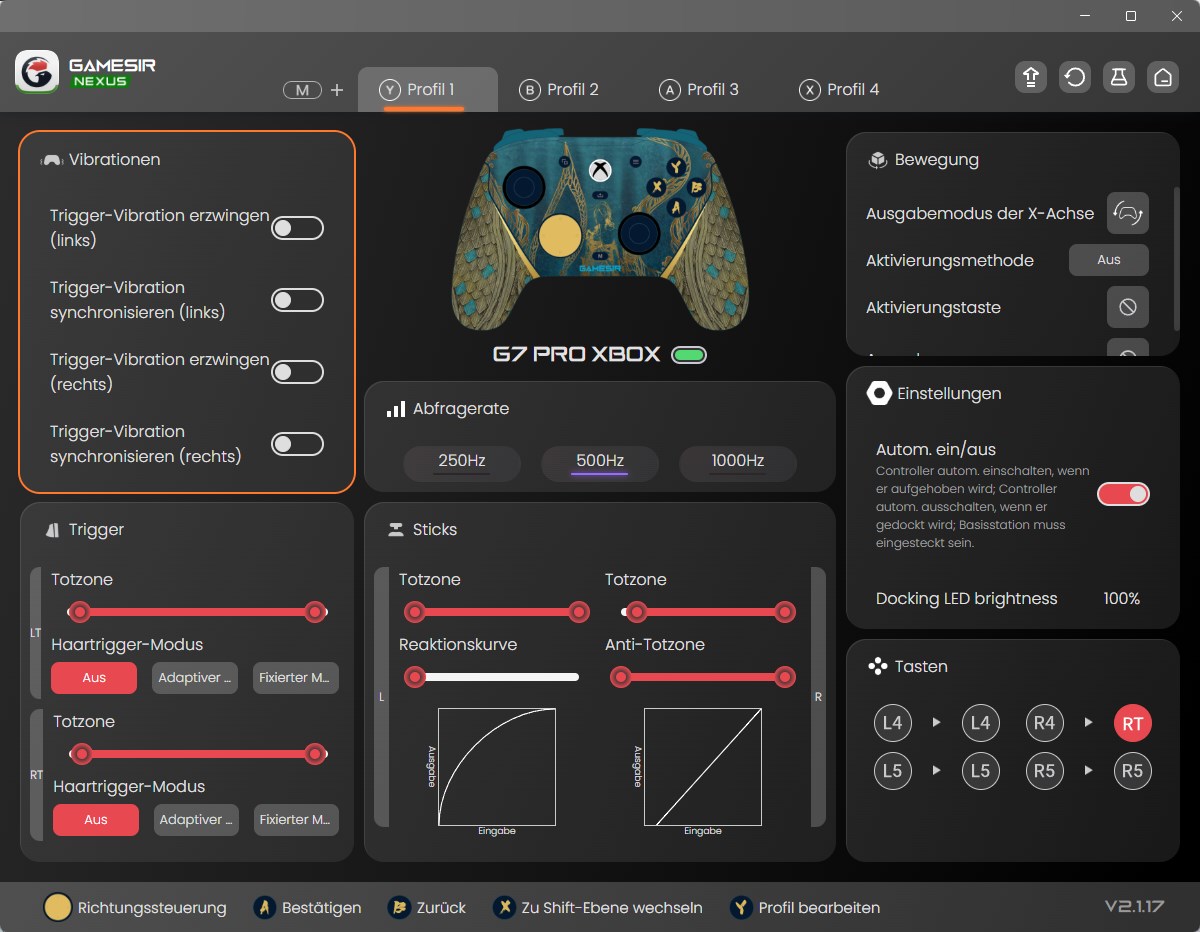Select 500Hz polling rate

600,462
